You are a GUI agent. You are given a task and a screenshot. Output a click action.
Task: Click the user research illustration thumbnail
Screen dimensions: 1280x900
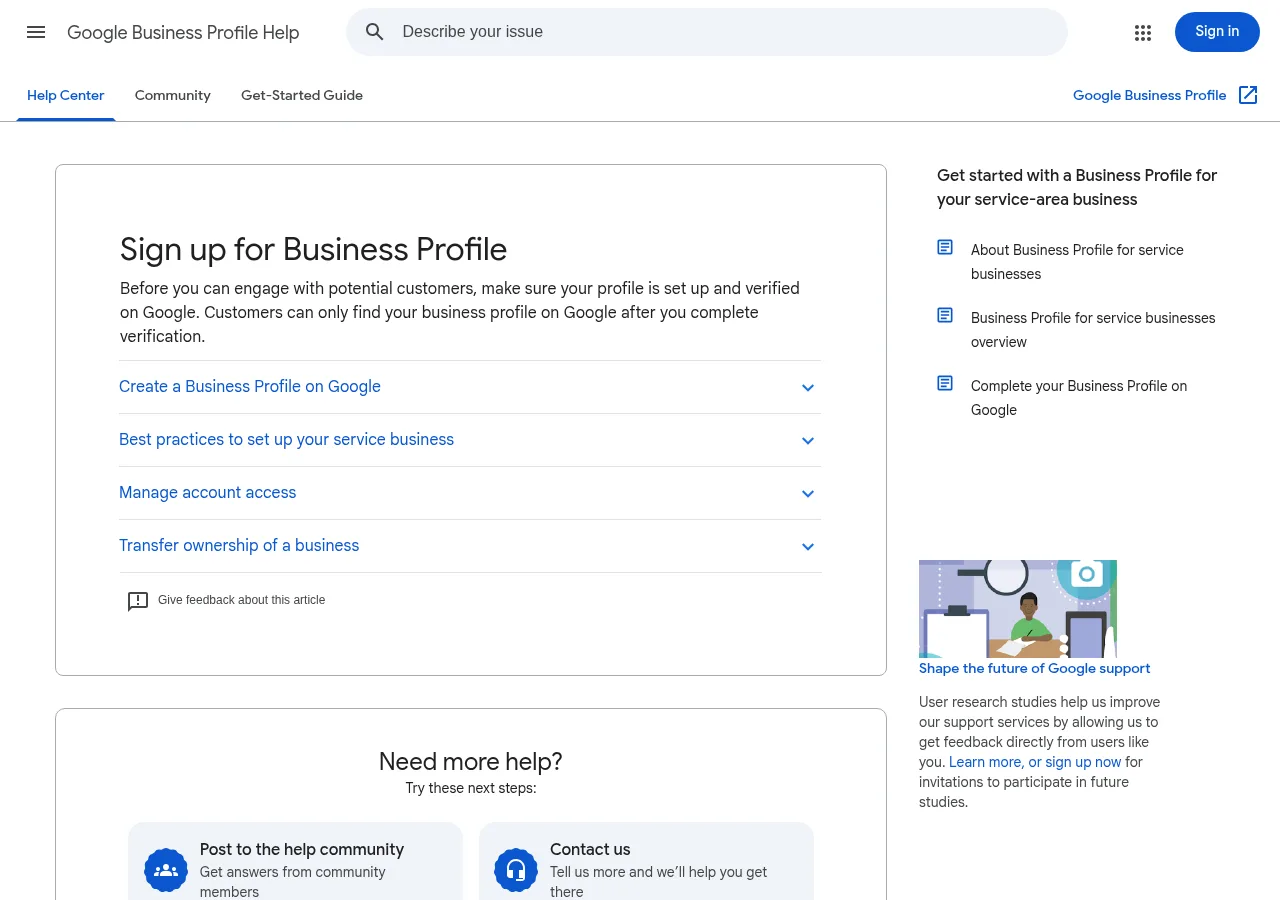[x=1018, y=609]
